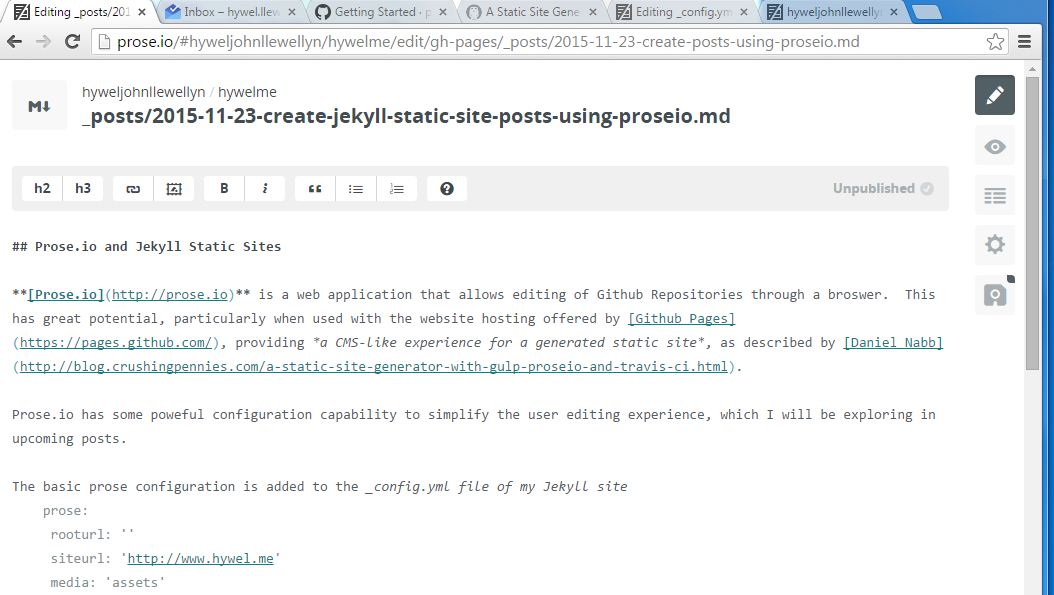Bookmark this page with star
1054x595 pixels.
coord(995,42)
